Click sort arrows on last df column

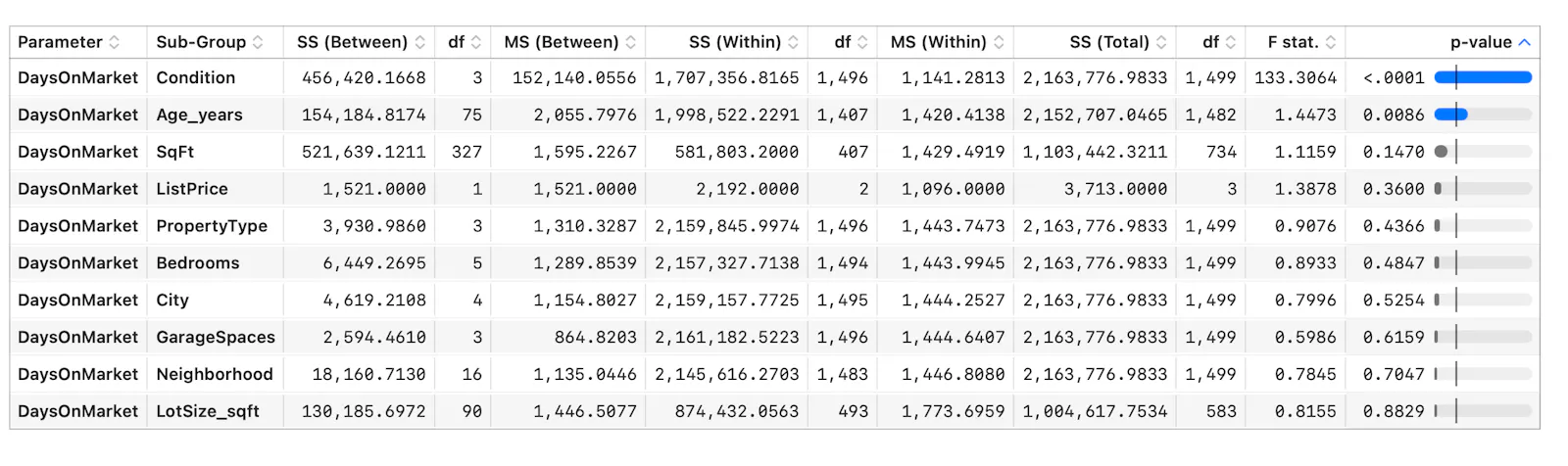(x=1231, y=42)
